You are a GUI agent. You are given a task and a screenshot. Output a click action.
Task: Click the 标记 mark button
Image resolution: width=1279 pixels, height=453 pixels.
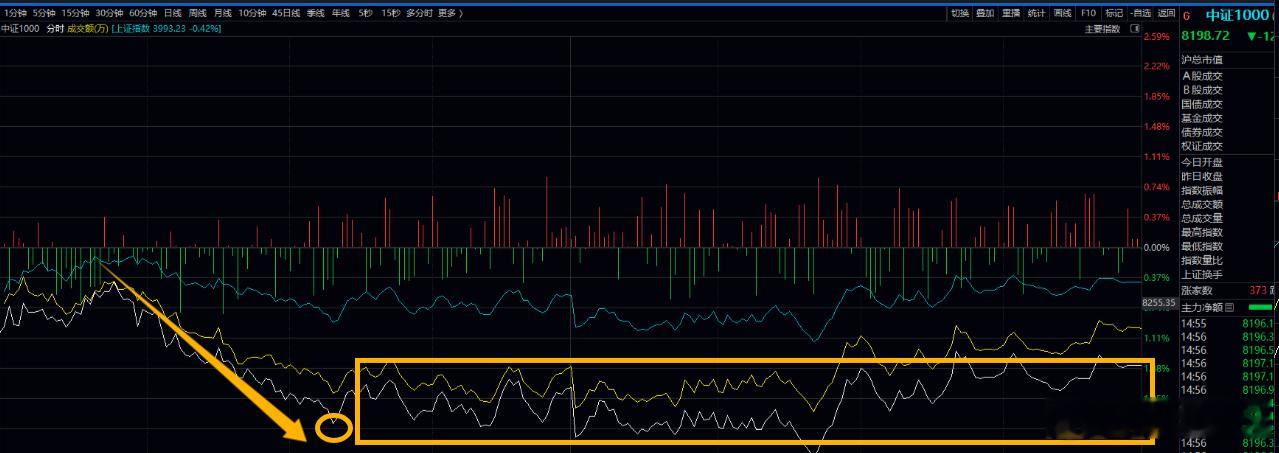pyautogui.click(x=1114, y=13)
